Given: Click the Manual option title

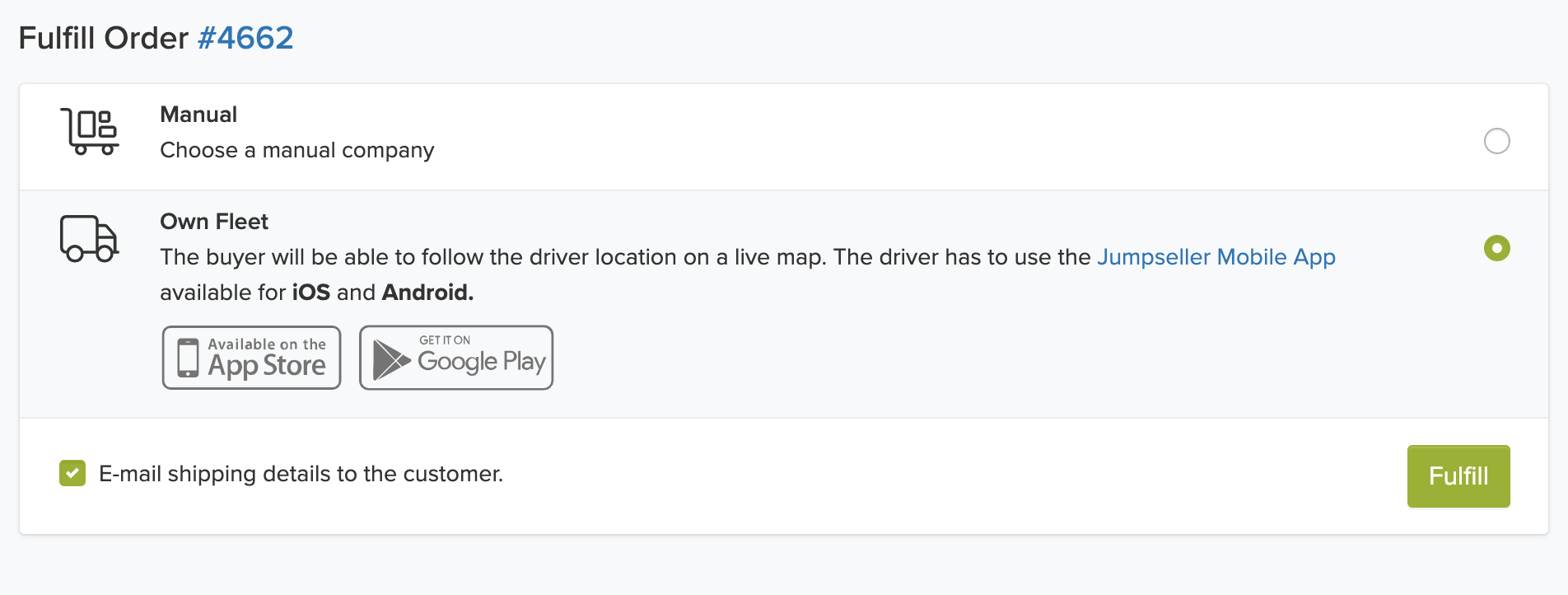Looking at the screenshot, I should (x=198, y=115).
